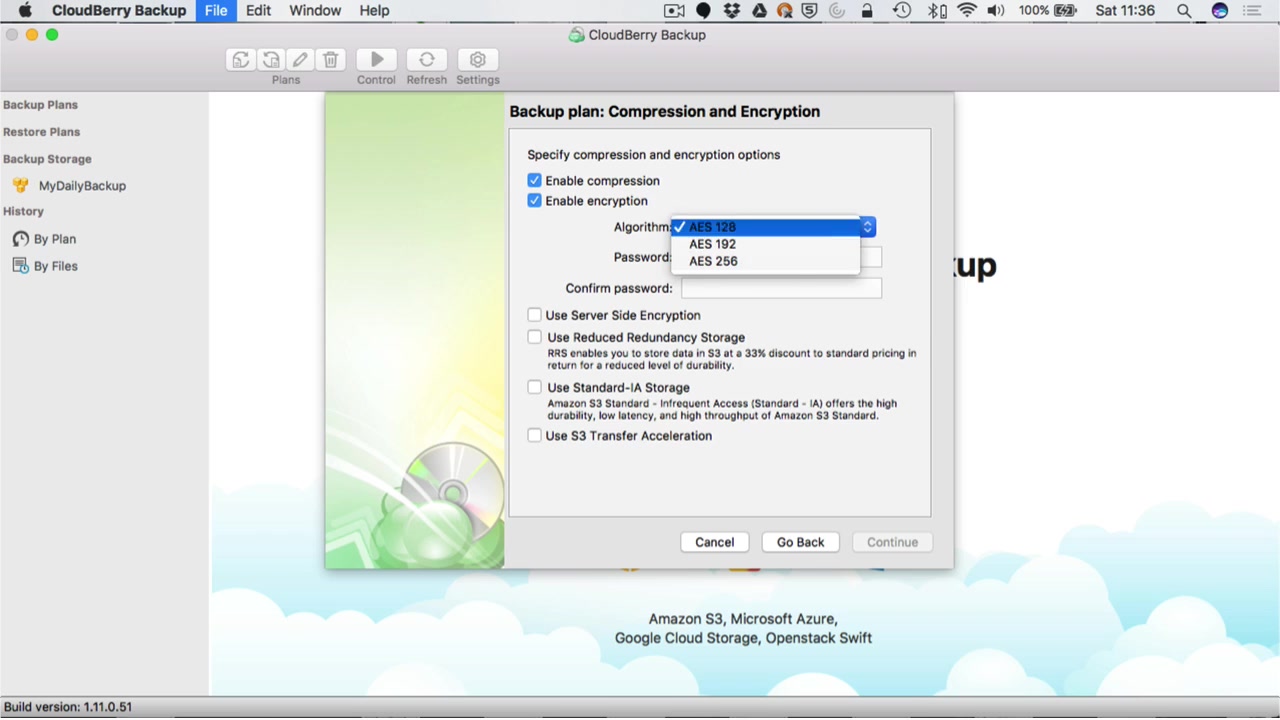Click the camera recorder menu bar icon
Viewport: 1280px width, 720px height.
coord(674,11)
